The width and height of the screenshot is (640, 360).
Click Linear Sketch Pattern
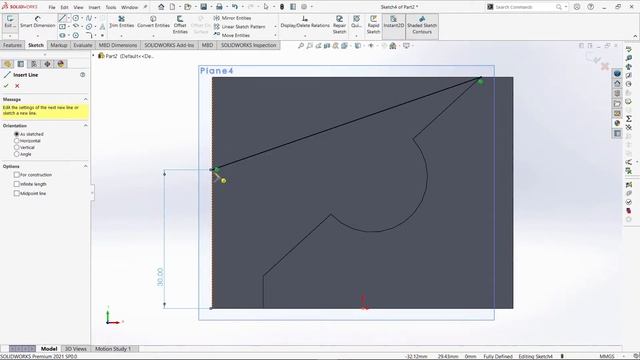tap(240, 27)
